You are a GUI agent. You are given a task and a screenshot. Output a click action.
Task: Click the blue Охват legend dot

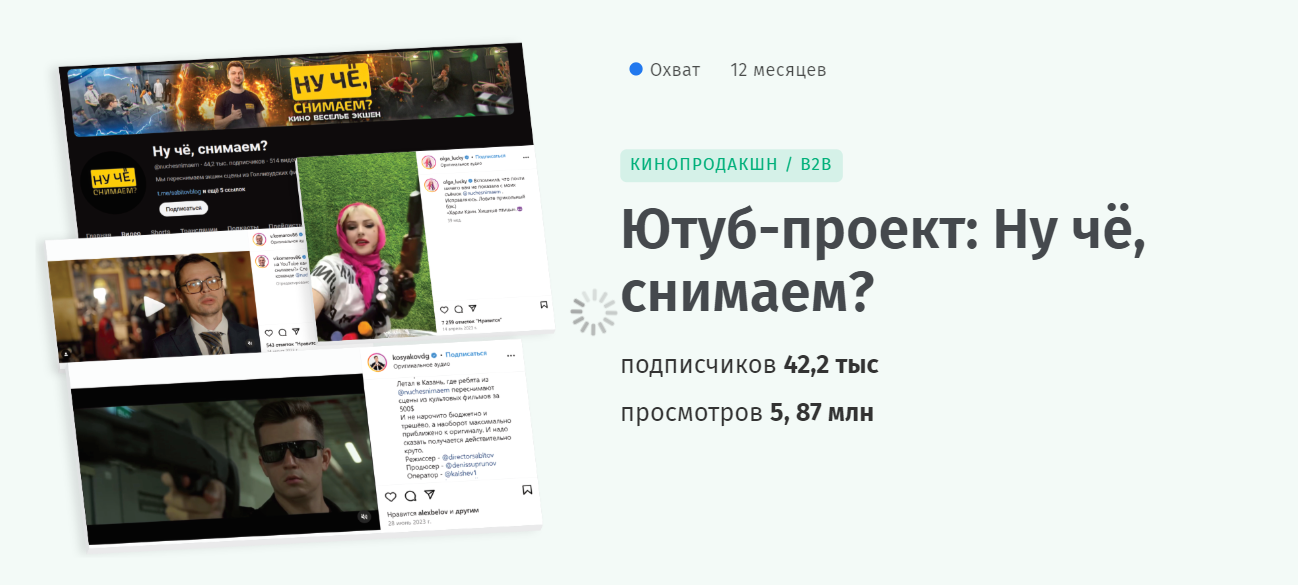(636, 69)
